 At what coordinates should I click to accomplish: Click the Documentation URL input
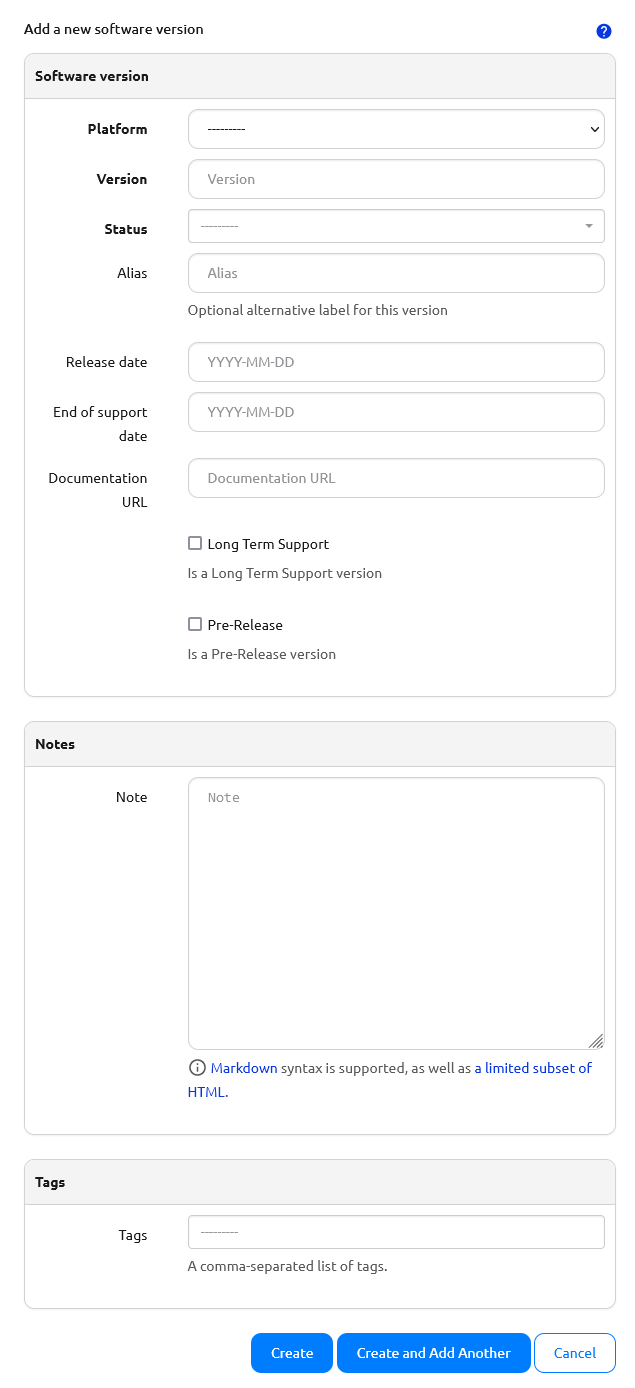[395, 478]
